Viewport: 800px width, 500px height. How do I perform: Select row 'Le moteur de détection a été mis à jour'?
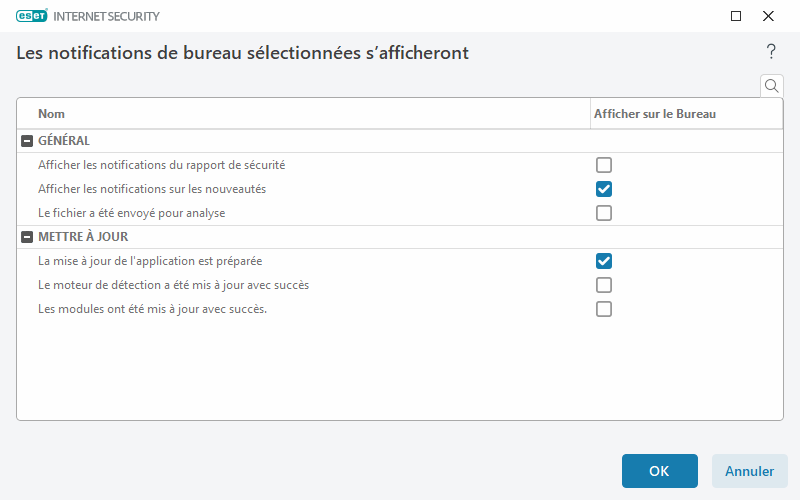pyautogui.click(x=173, y=285)
